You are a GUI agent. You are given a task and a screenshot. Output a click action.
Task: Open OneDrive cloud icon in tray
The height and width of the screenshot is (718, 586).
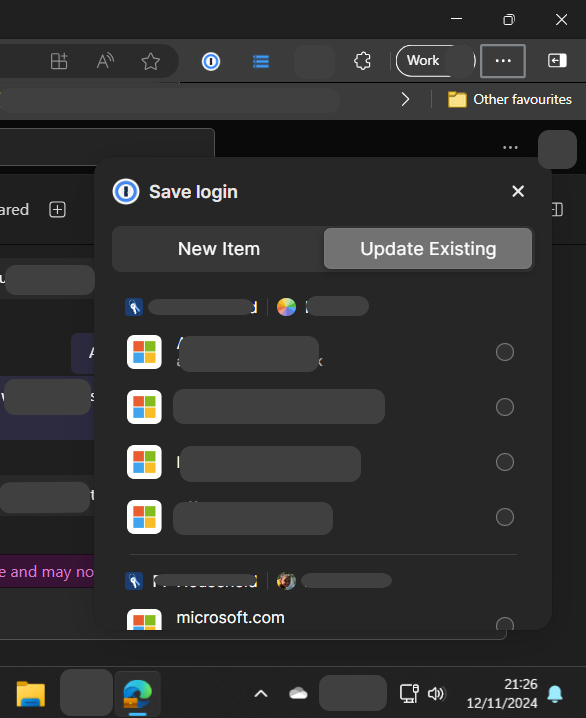(298, 693)
